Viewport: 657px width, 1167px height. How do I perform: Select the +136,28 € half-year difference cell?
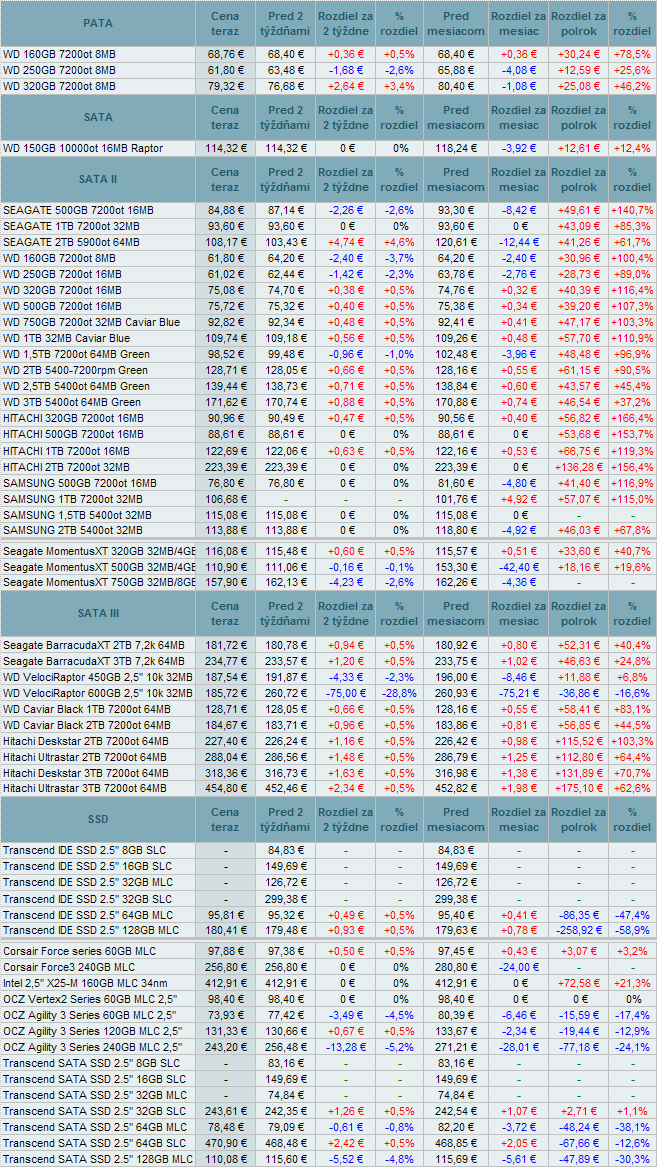coord(578,467)
